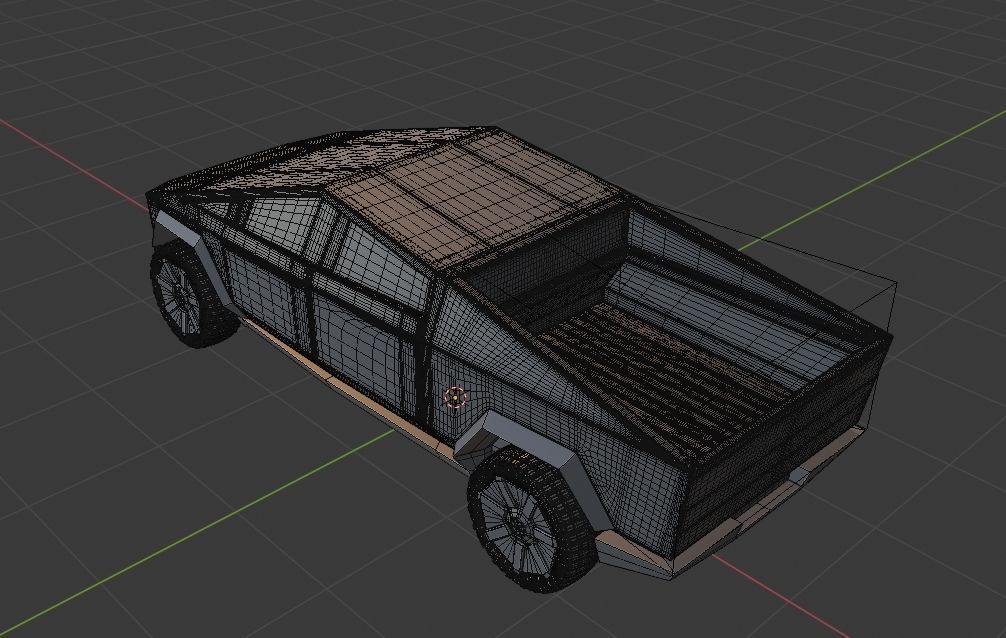
Task: Select the rear wheel of the truck
Action: tap(534, 518)
